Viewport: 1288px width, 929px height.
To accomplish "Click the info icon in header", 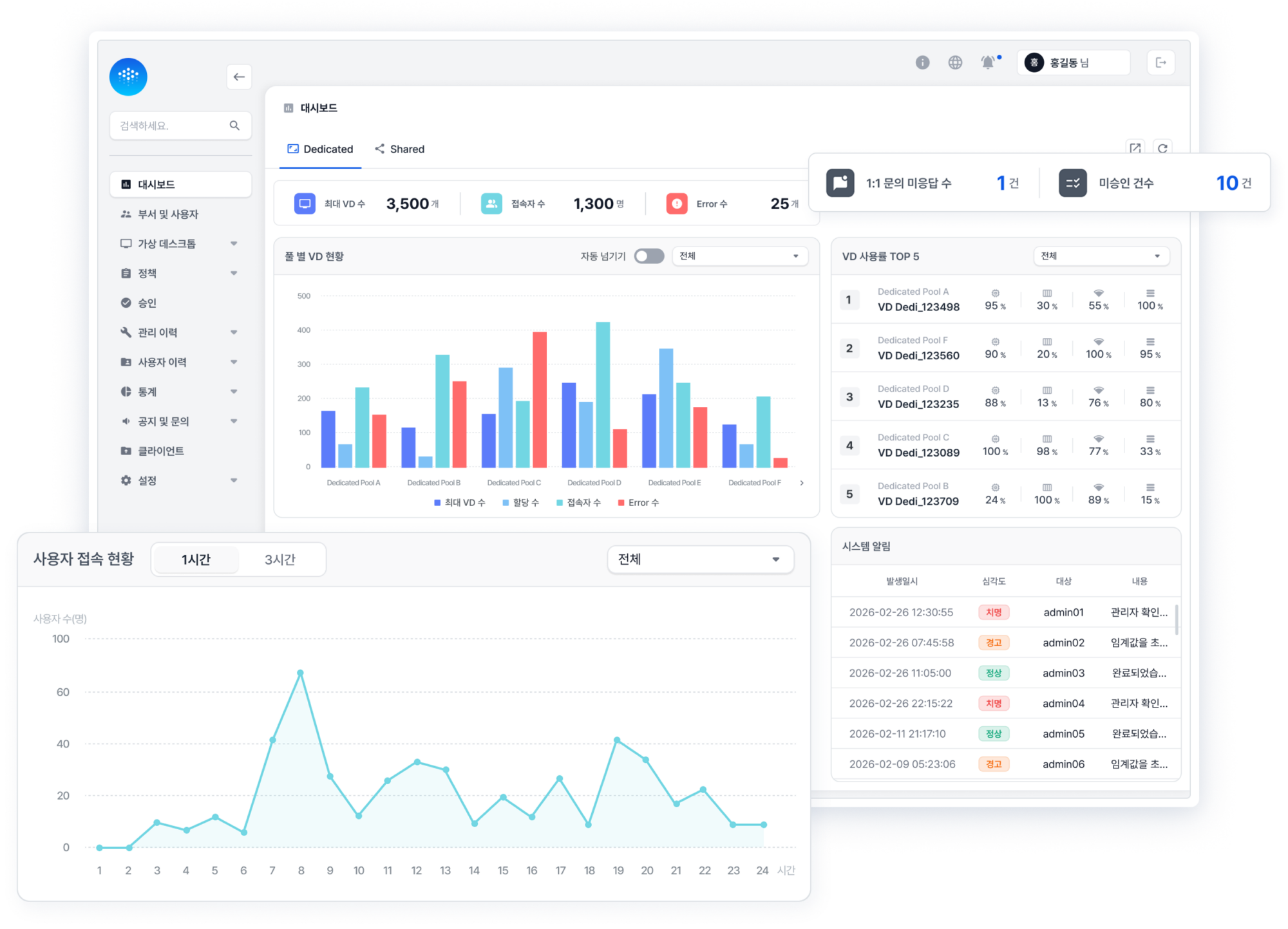I will pyautogui.click(x=922, y=62).
